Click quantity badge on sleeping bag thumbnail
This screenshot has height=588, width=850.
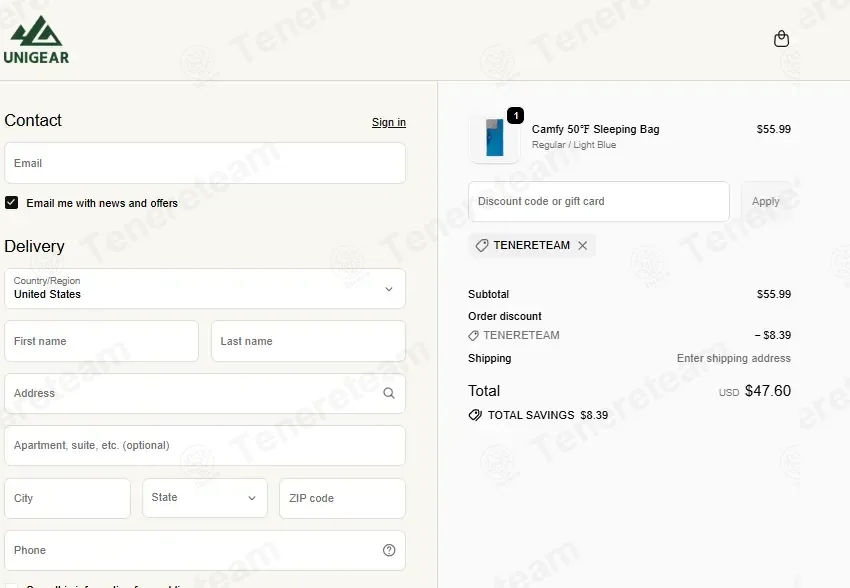pyautogui.click(x=516, y=115)
